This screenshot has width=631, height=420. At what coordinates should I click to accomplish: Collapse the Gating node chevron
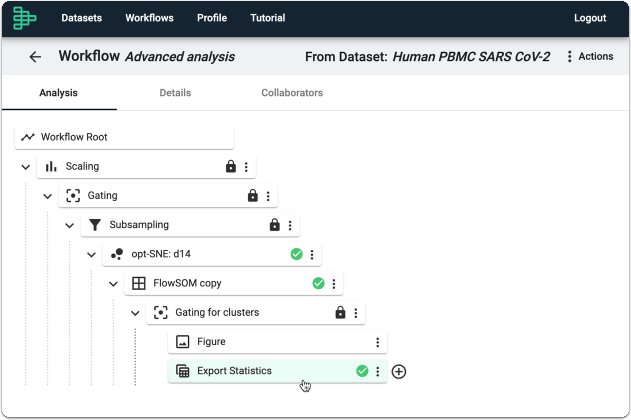[47, 196]
